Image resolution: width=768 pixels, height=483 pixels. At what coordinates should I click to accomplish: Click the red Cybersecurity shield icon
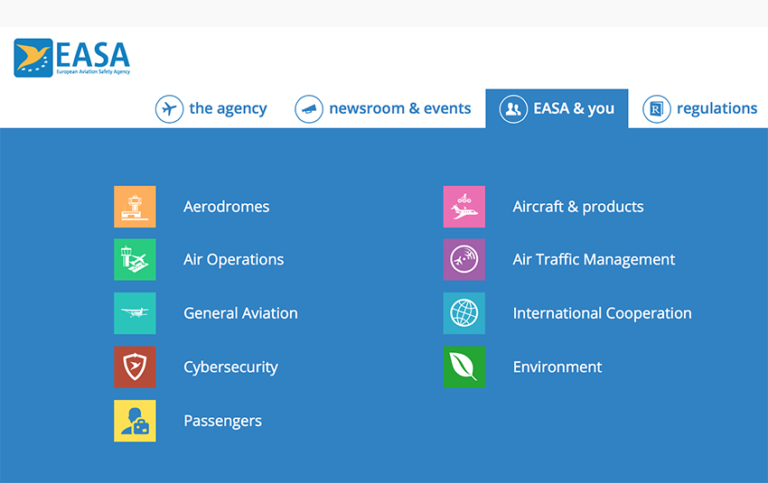135,367
